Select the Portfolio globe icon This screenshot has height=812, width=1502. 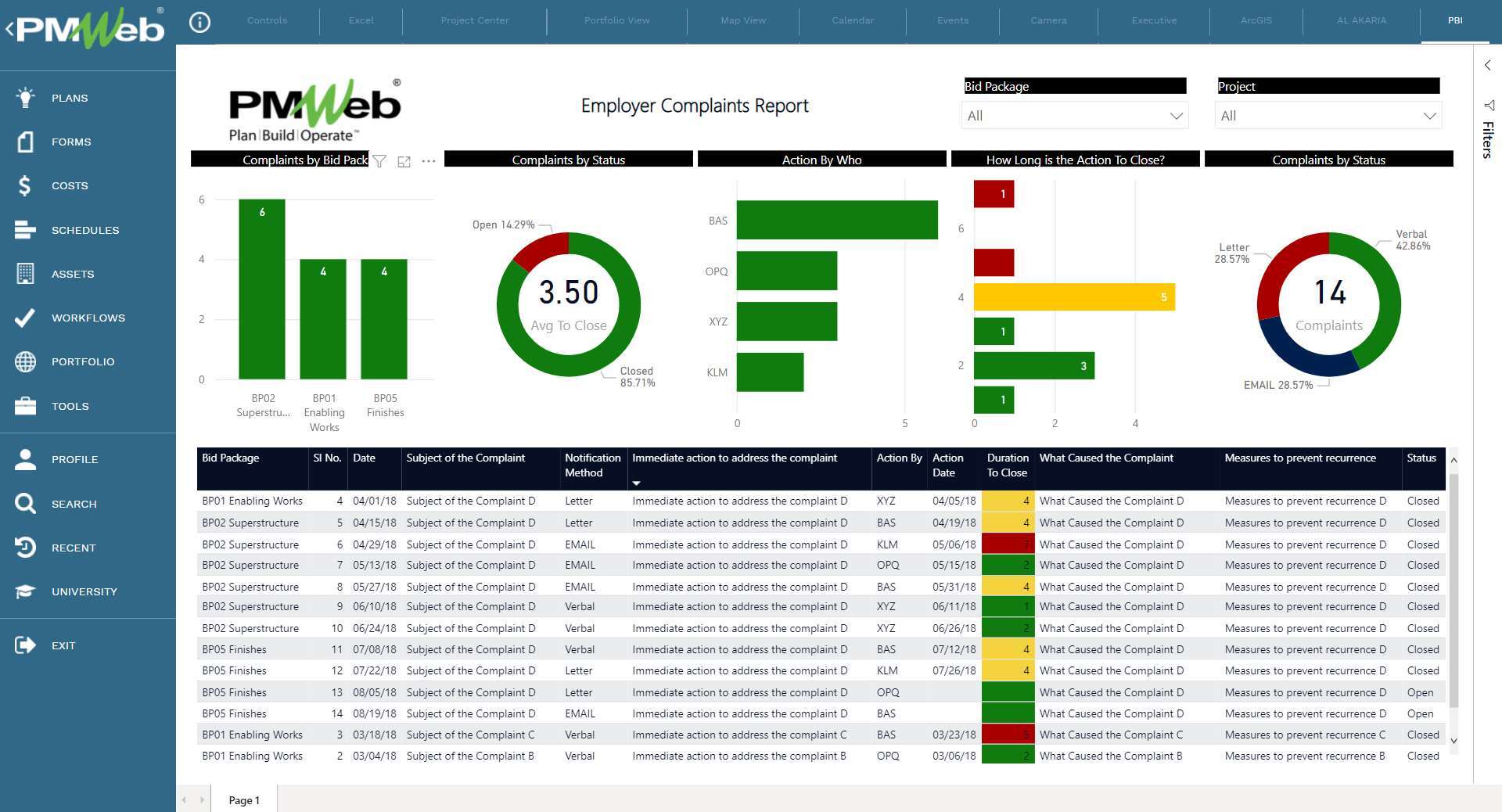[25, 361]
